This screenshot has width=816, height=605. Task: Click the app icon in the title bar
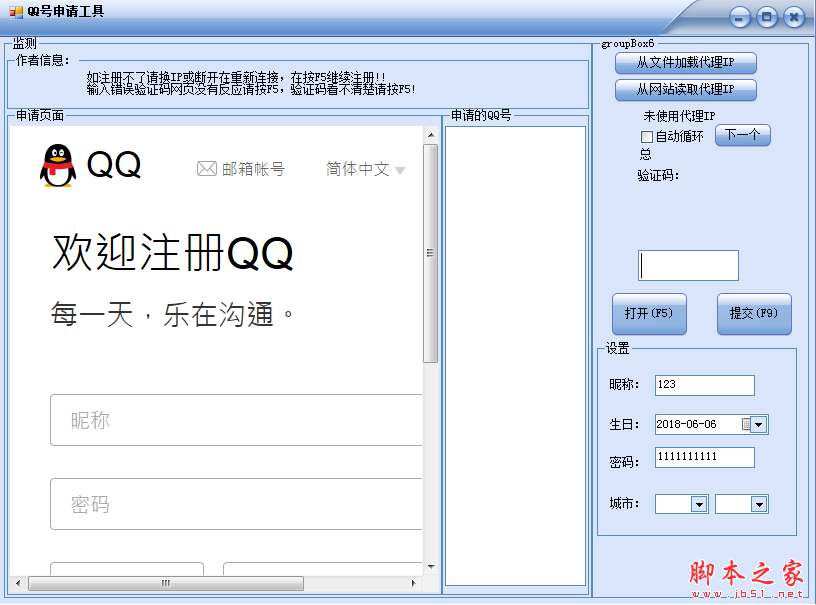(x=15, y=12)
